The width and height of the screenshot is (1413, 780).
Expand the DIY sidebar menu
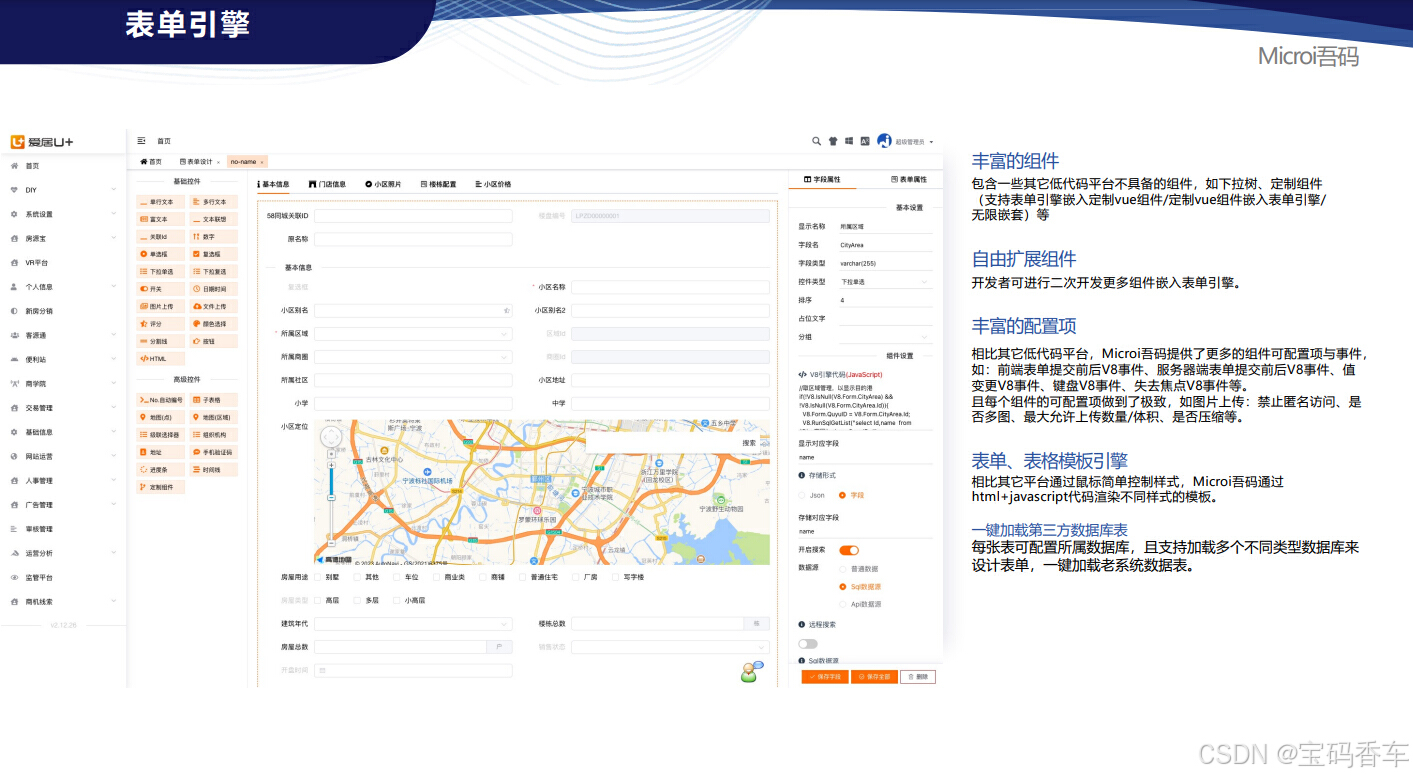pos(63,190)
